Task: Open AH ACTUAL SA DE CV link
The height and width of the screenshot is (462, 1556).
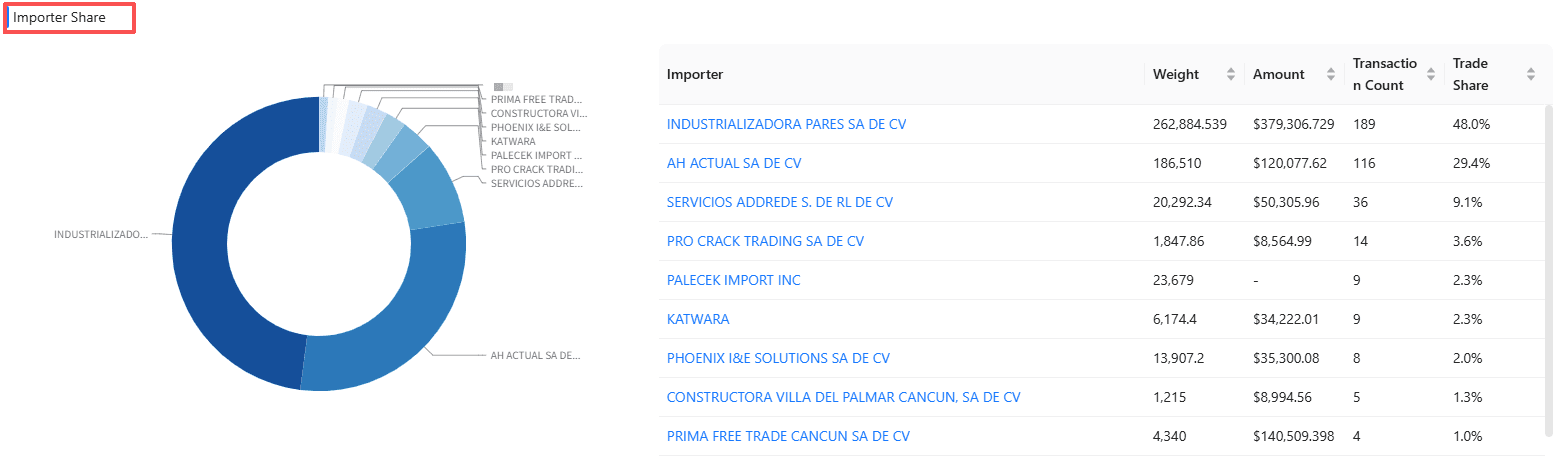Action: point(734,163)
